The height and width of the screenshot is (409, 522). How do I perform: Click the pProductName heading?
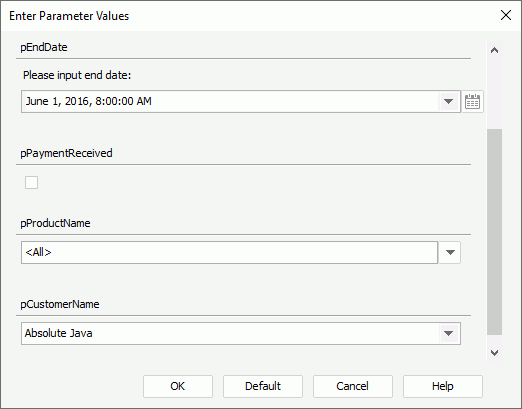[55, 223]
